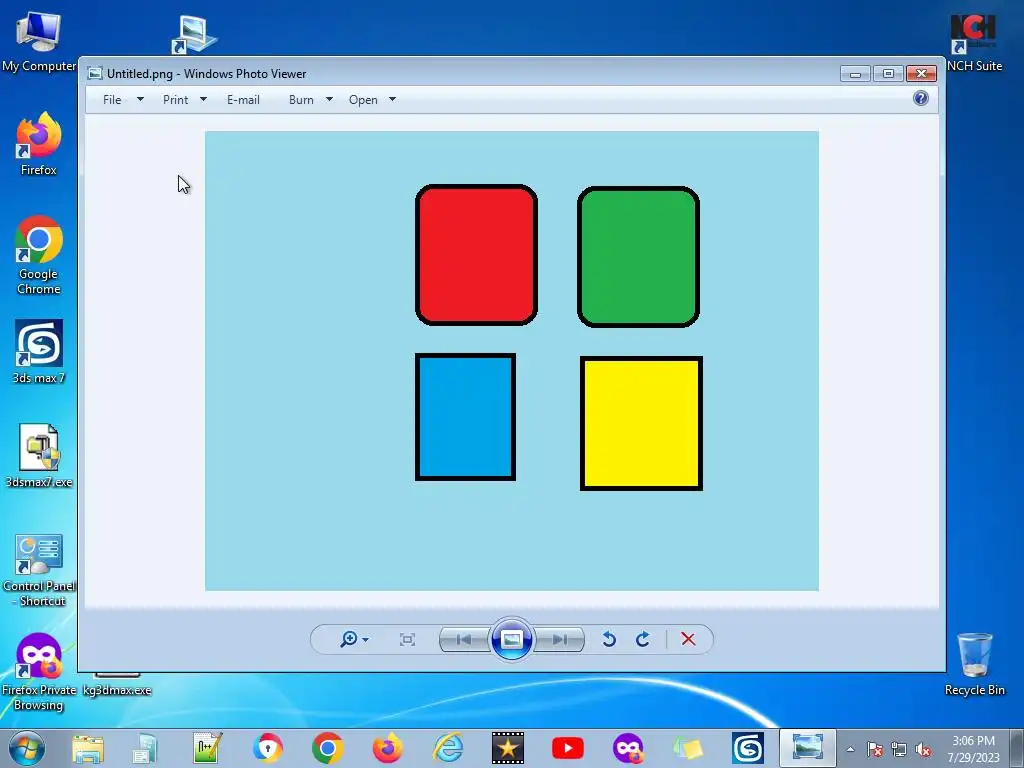Image resolution: width=1024 pixels, height=768 pixels.
Task: Open the Open menu
Action: 363,99
